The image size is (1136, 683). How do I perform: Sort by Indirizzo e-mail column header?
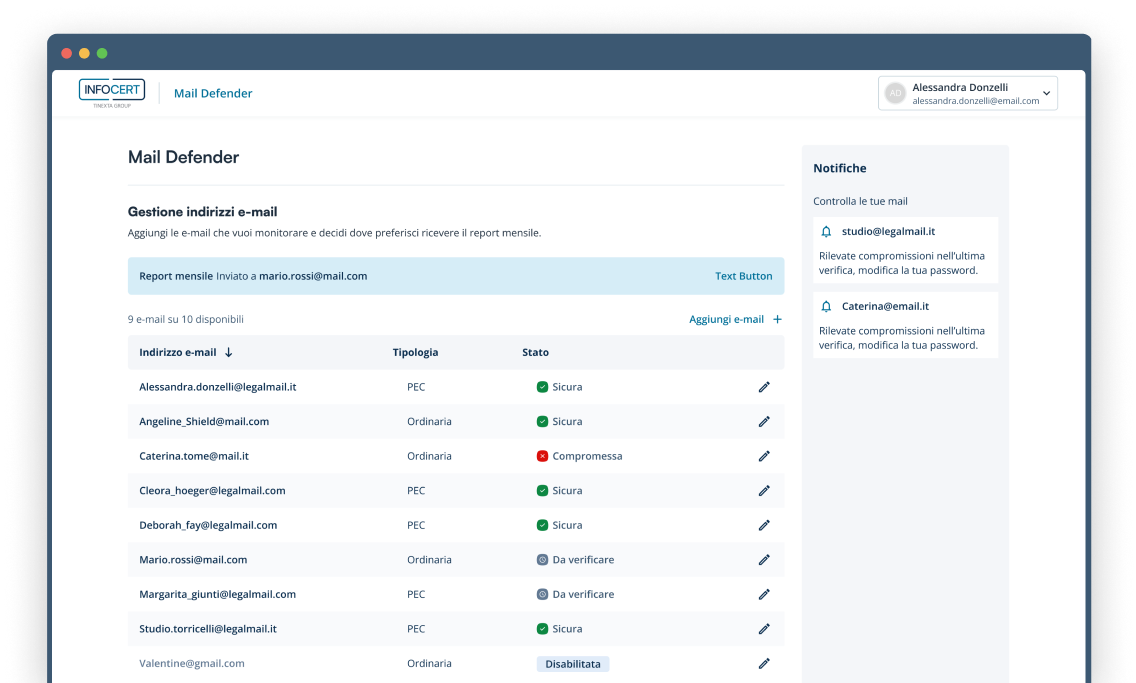[x=178, y=353]
